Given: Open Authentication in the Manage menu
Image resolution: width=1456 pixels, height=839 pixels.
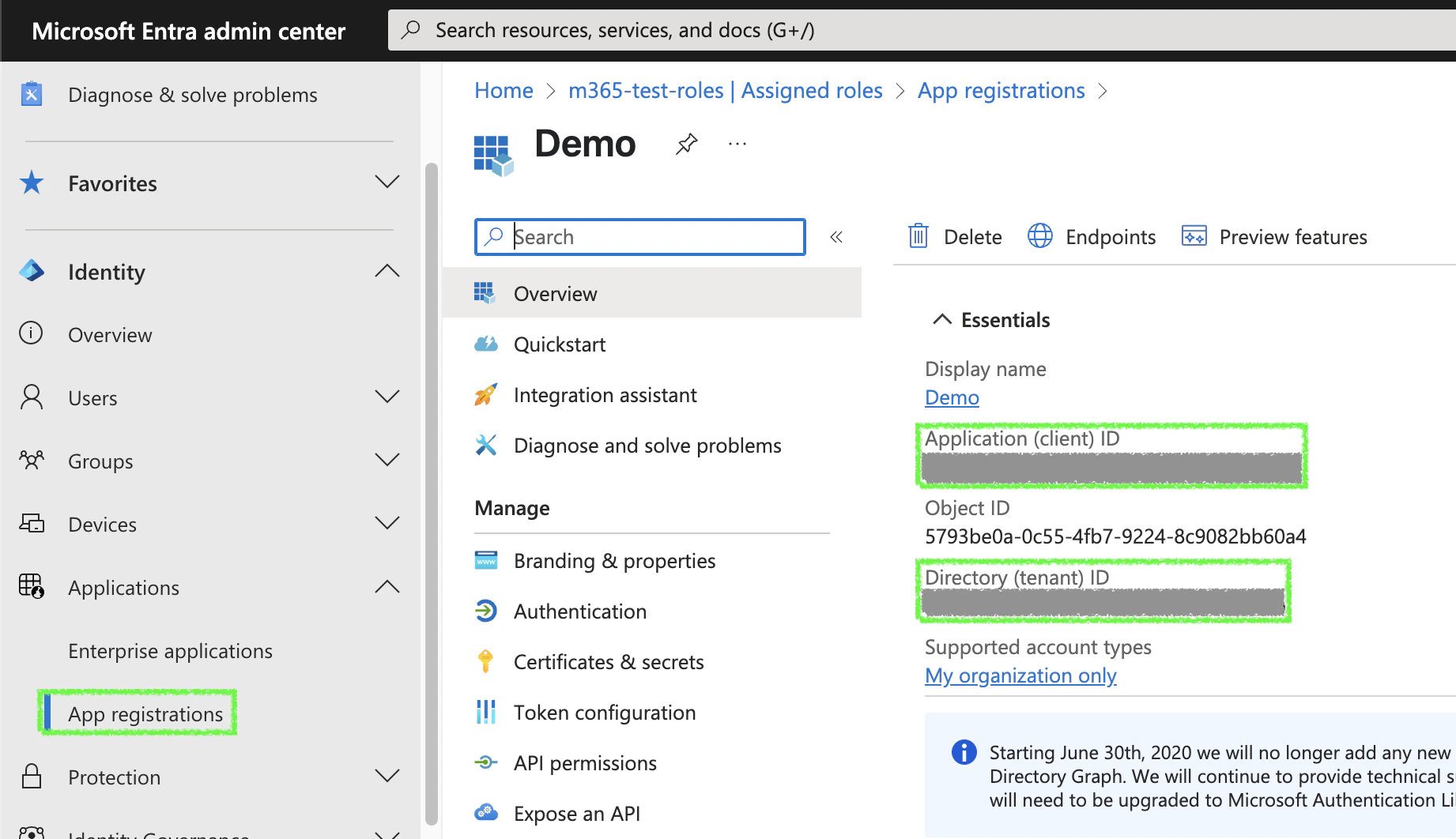Looking at the screenshot, I should [x=579, y=611].
